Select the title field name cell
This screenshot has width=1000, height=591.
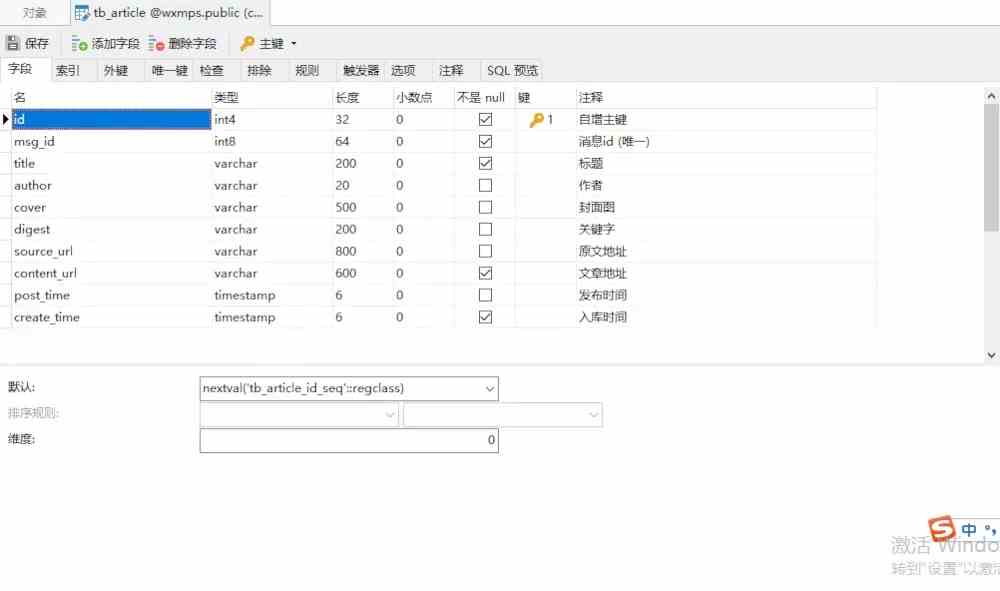pos(112,163)
